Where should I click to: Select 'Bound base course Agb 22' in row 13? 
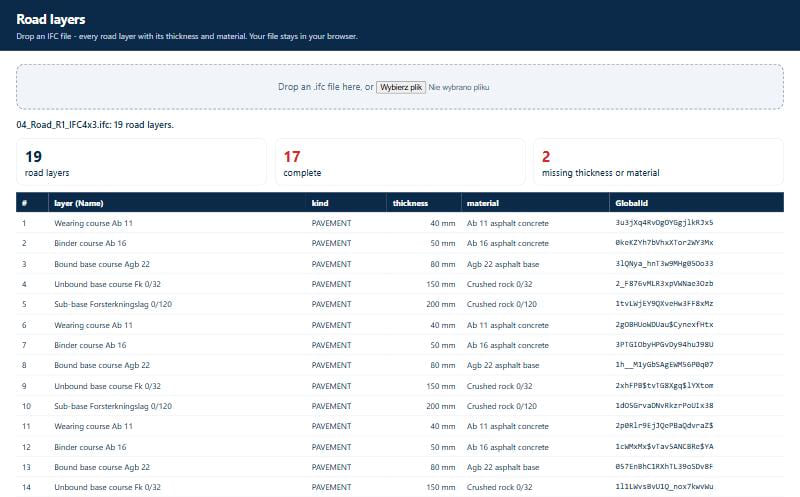coord(102,467)
